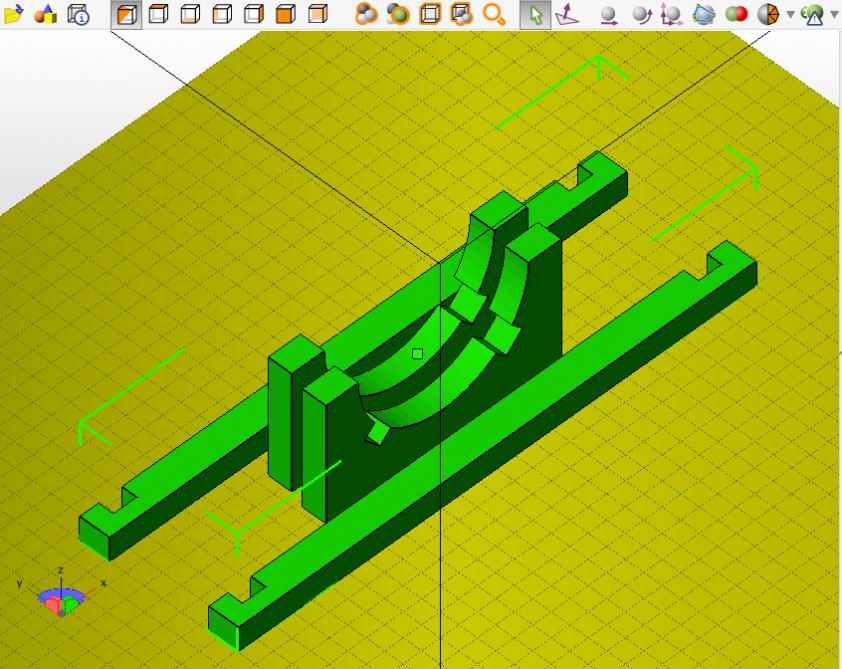Click the XYZ axis orientation gizmo
The height and width of the screenshot is (669, 842).
tap(62, 596)
